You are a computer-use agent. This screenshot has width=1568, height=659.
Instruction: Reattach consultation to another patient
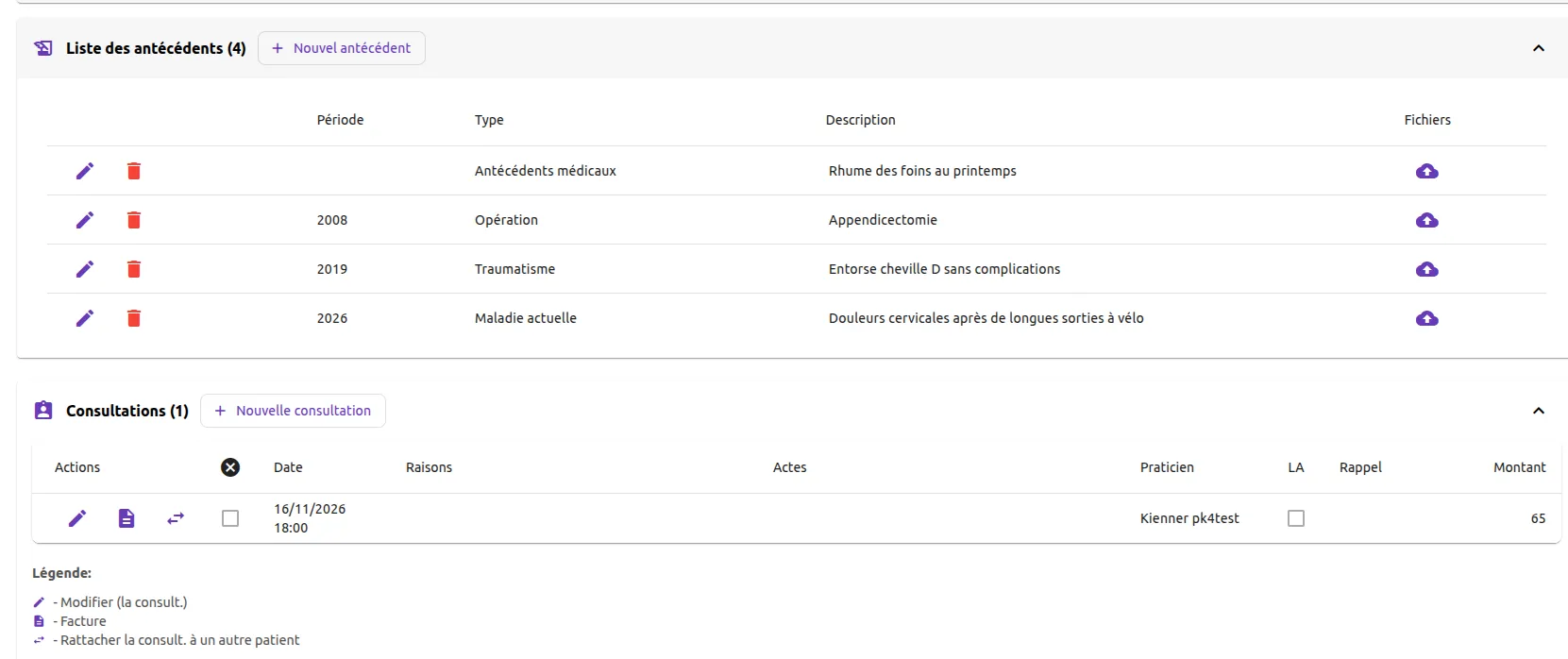pos(176,518)
